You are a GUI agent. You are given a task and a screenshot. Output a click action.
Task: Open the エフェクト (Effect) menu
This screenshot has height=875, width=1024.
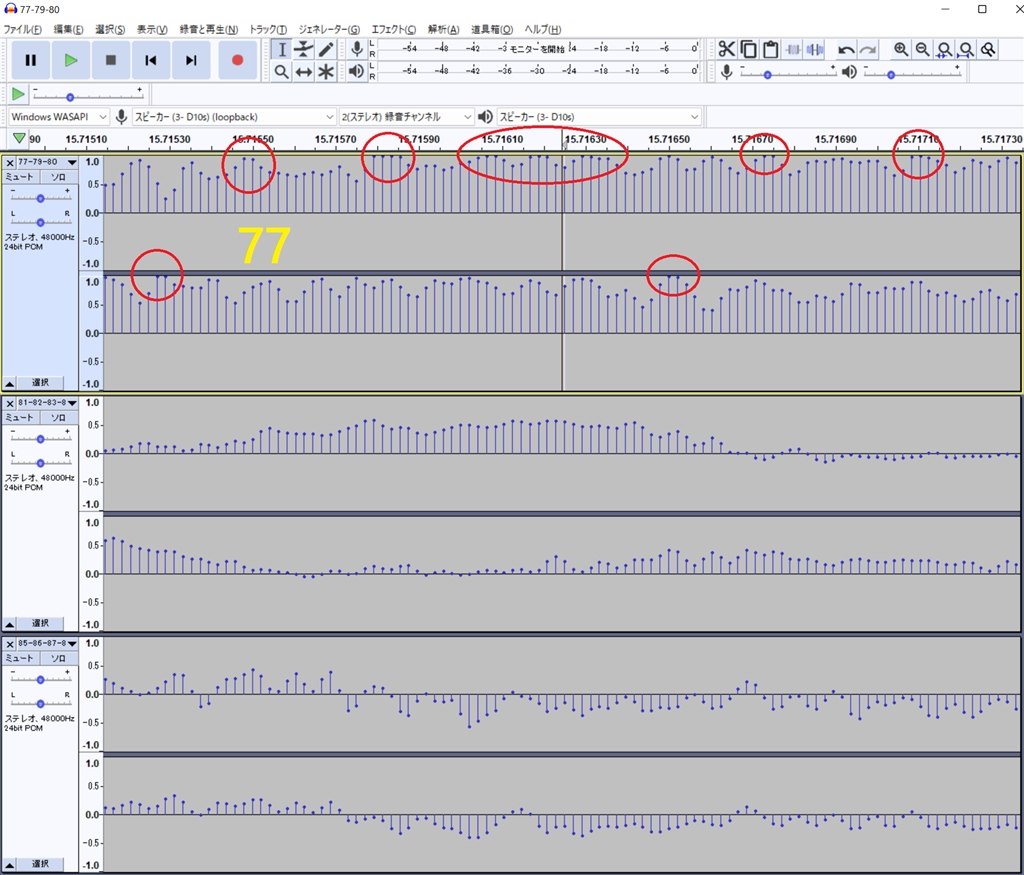tap(393, 29)
